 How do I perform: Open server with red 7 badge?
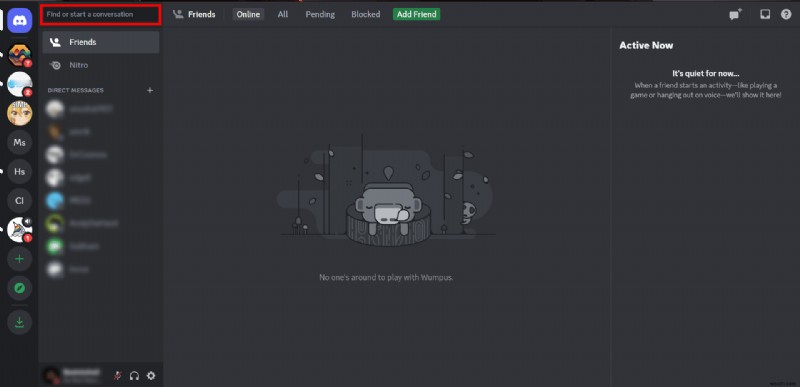click(19, 55)
